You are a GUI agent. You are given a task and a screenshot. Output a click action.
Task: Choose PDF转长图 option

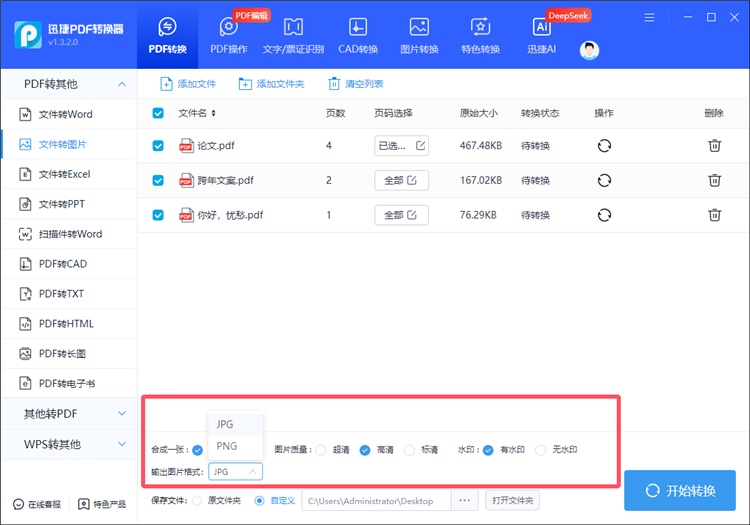[x=69, y=354]
